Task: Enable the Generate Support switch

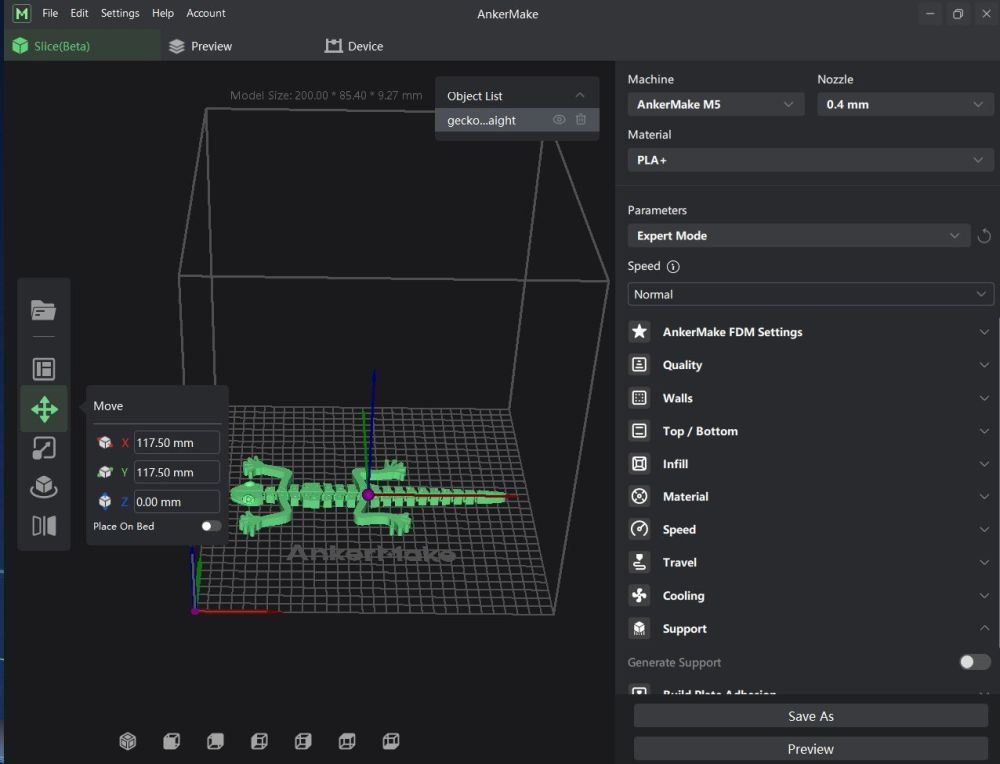Action: (x=974, y=662)
